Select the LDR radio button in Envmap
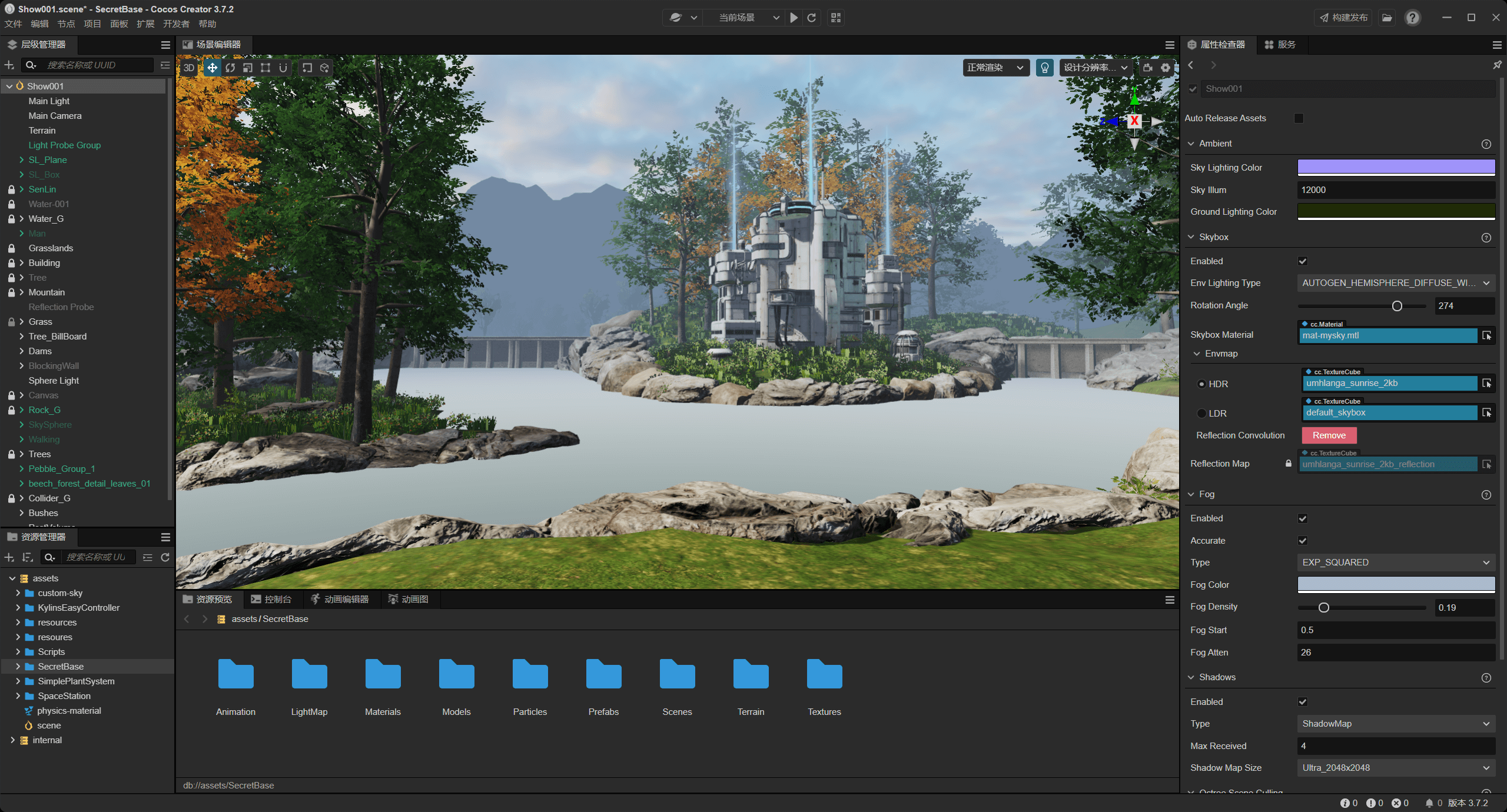 pyautogui.click(x=1201, y=413)
